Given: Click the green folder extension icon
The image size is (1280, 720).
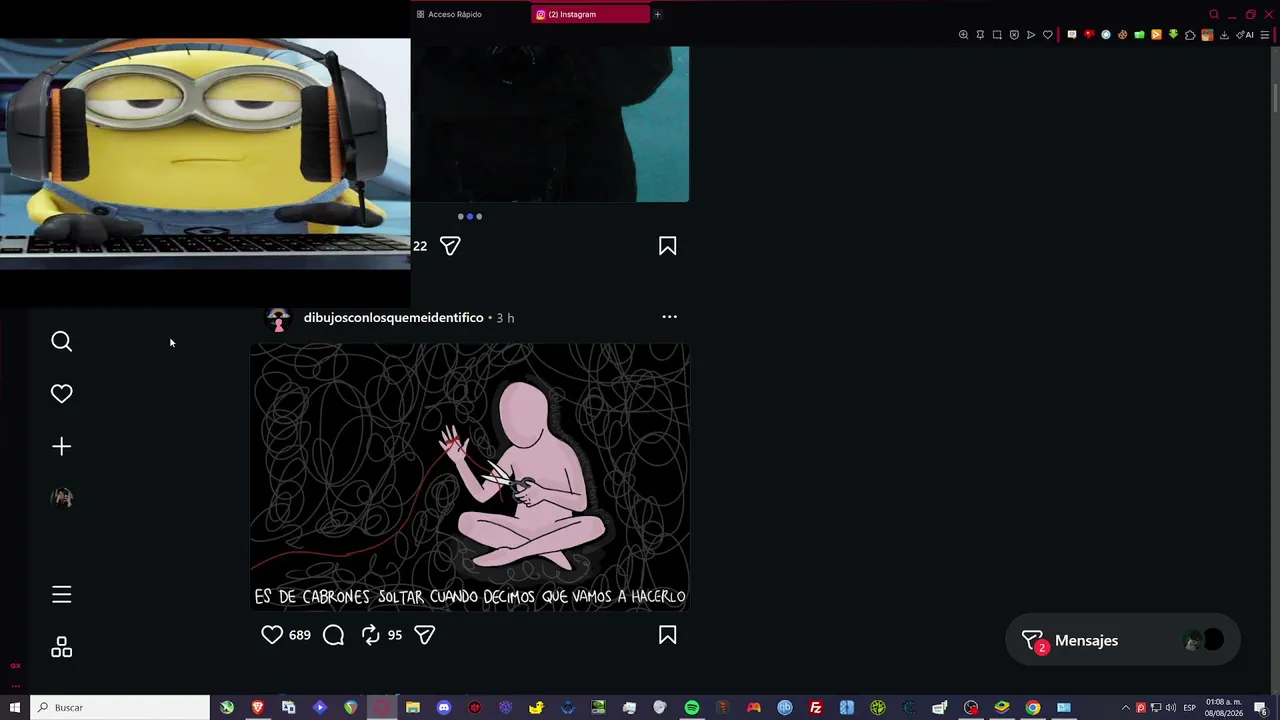Looking at the screenshot, I should pyautogui.click(x=1139, y=35).
